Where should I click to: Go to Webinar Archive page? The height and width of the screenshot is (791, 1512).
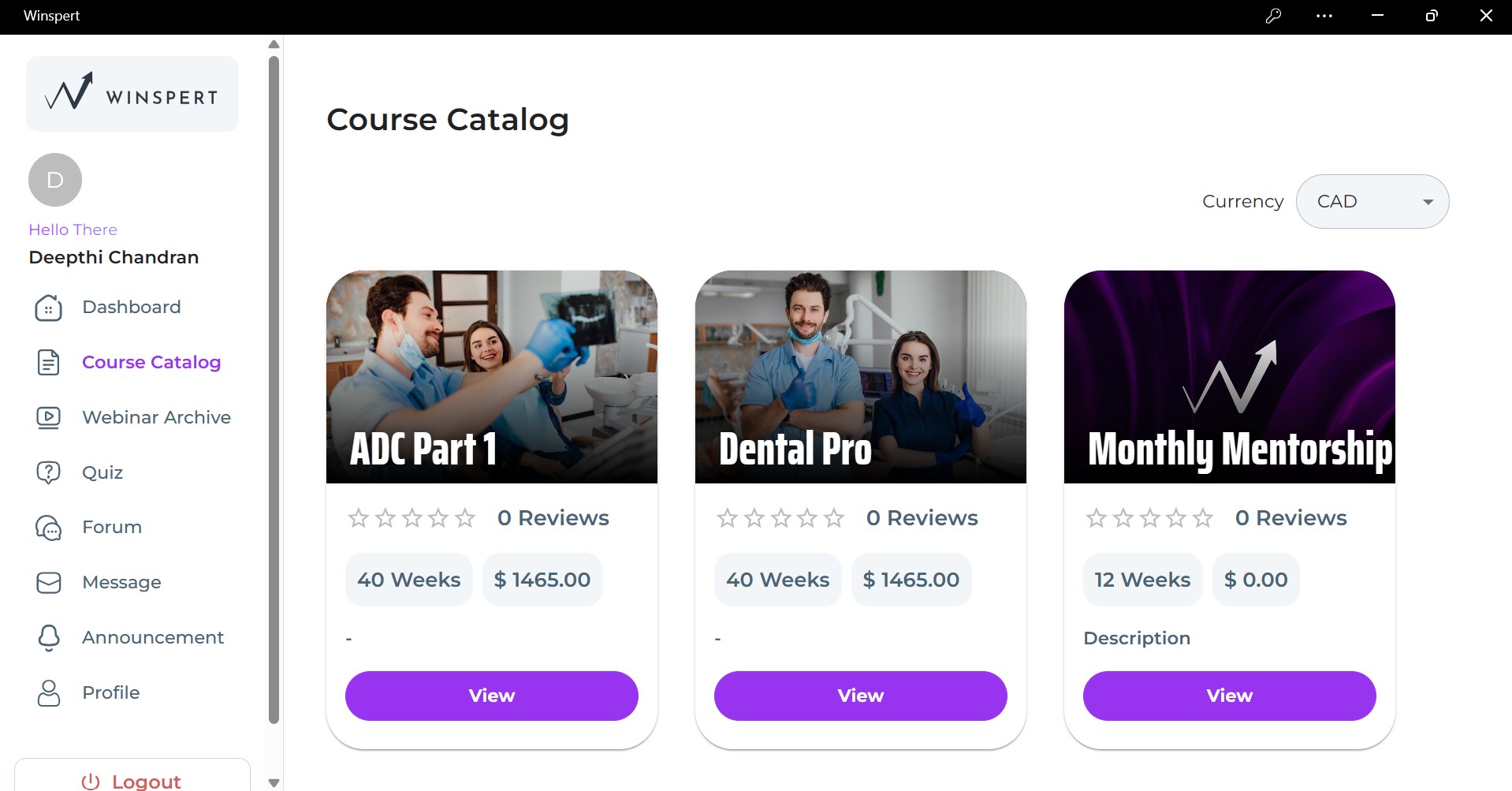click(156, 417)
